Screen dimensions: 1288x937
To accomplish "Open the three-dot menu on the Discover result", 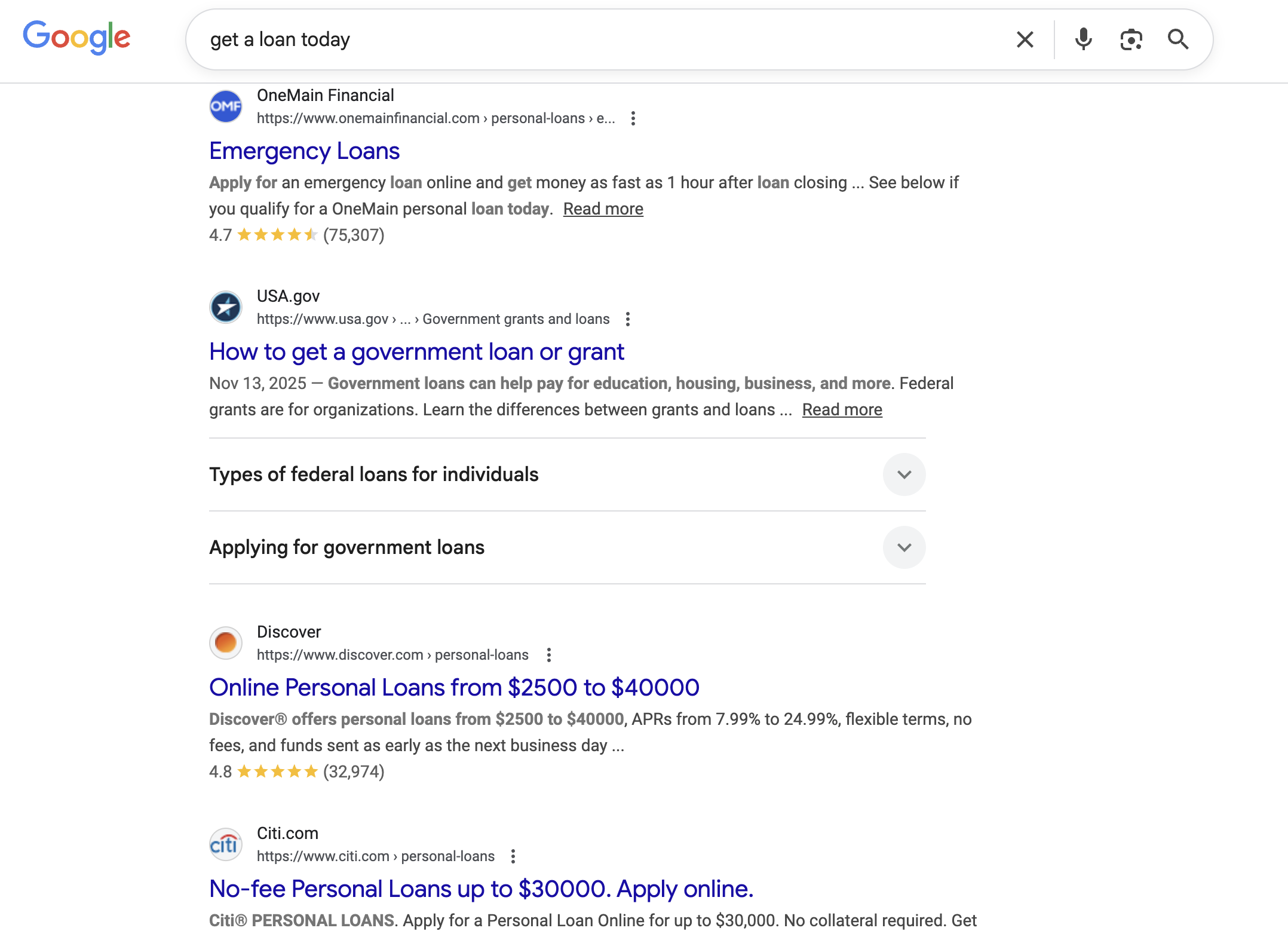I will (x=549, y=655).
